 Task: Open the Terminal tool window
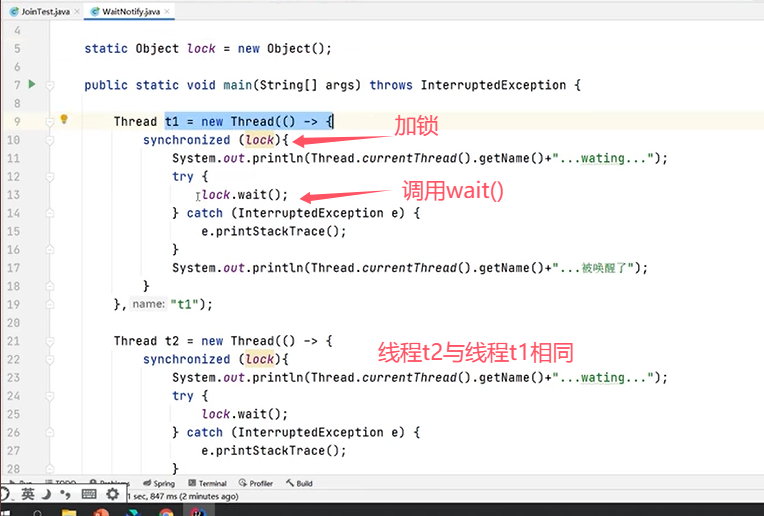coord(208,483)
